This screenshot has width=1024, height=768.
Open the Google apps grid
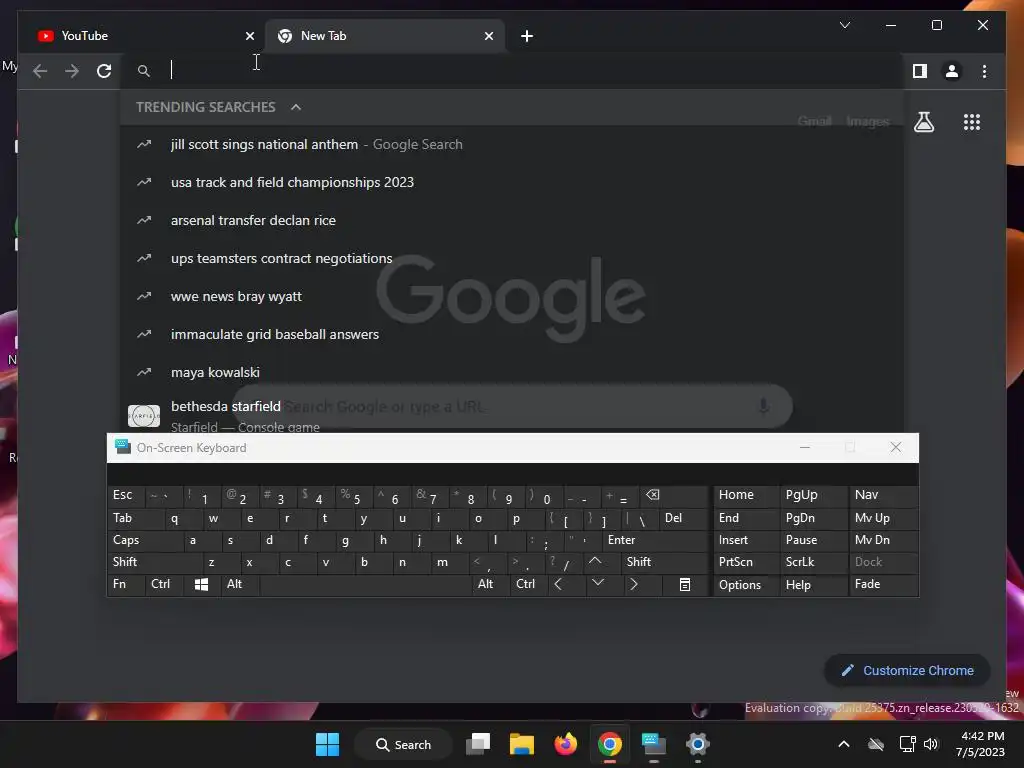tap(972, 122)
